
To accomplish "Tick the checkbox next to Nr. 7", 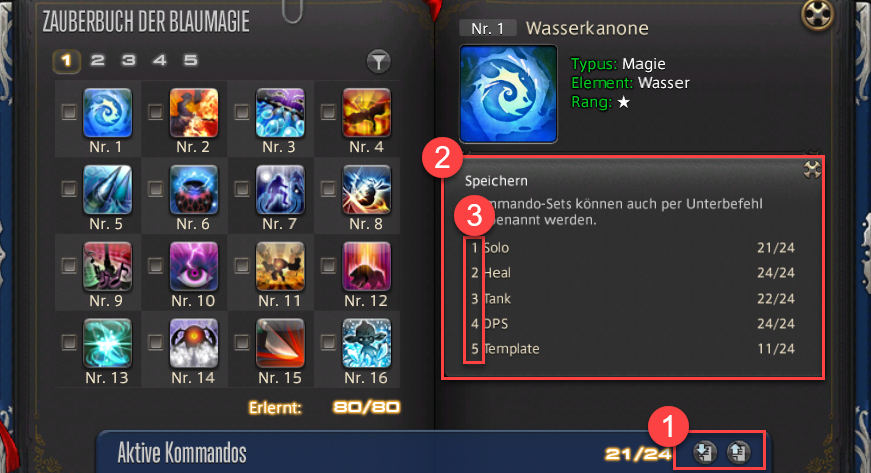I will click(x=242, y=189).
